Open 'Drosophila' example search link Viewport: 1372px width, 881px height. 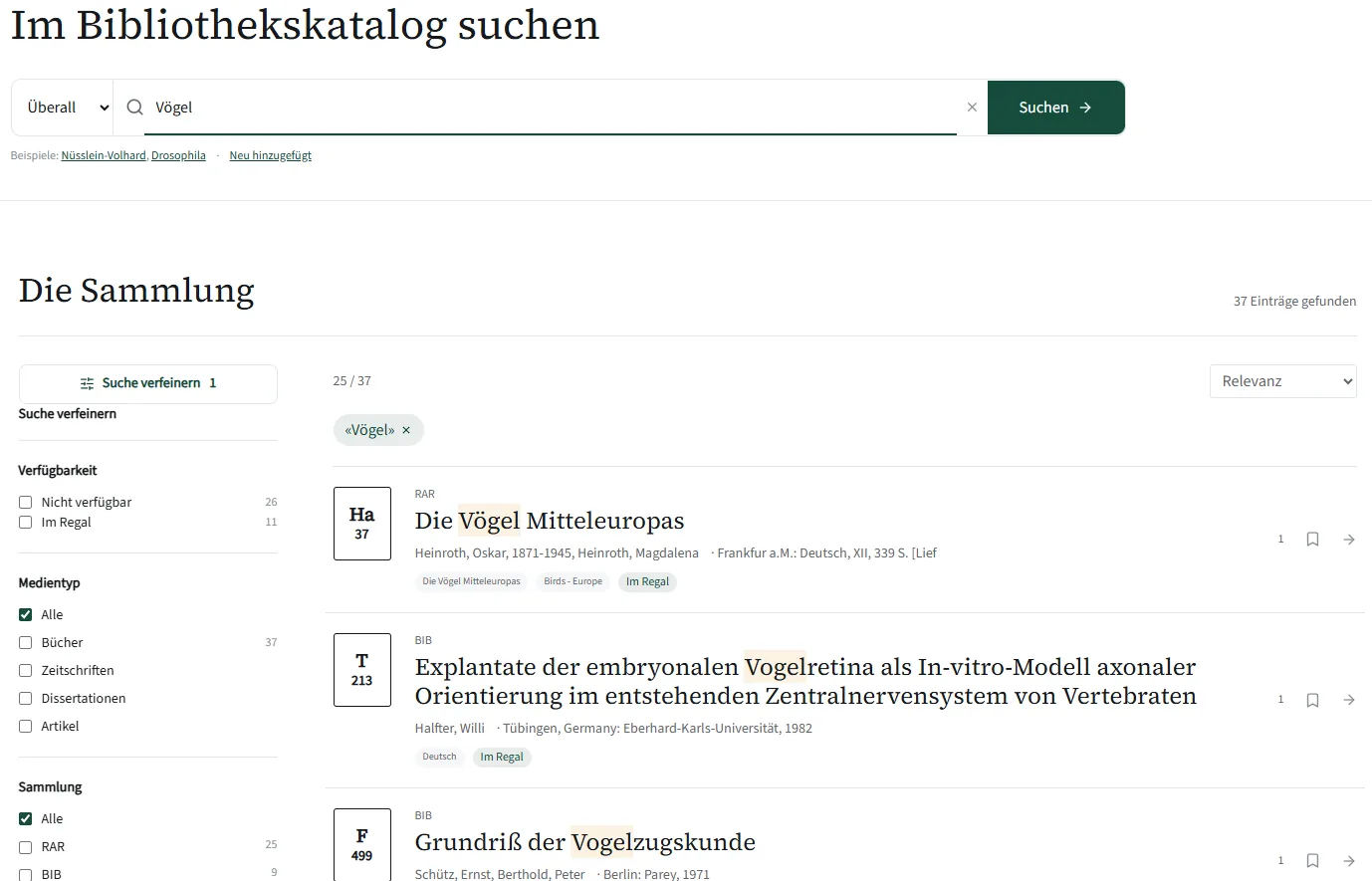(178, 155)
